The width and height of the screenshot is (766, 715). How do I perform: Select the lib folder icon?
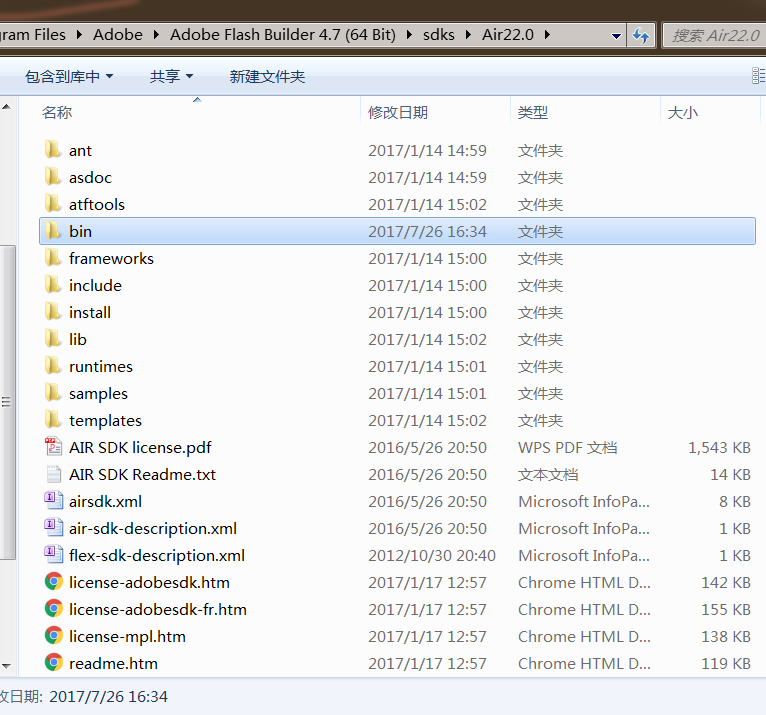53,339
